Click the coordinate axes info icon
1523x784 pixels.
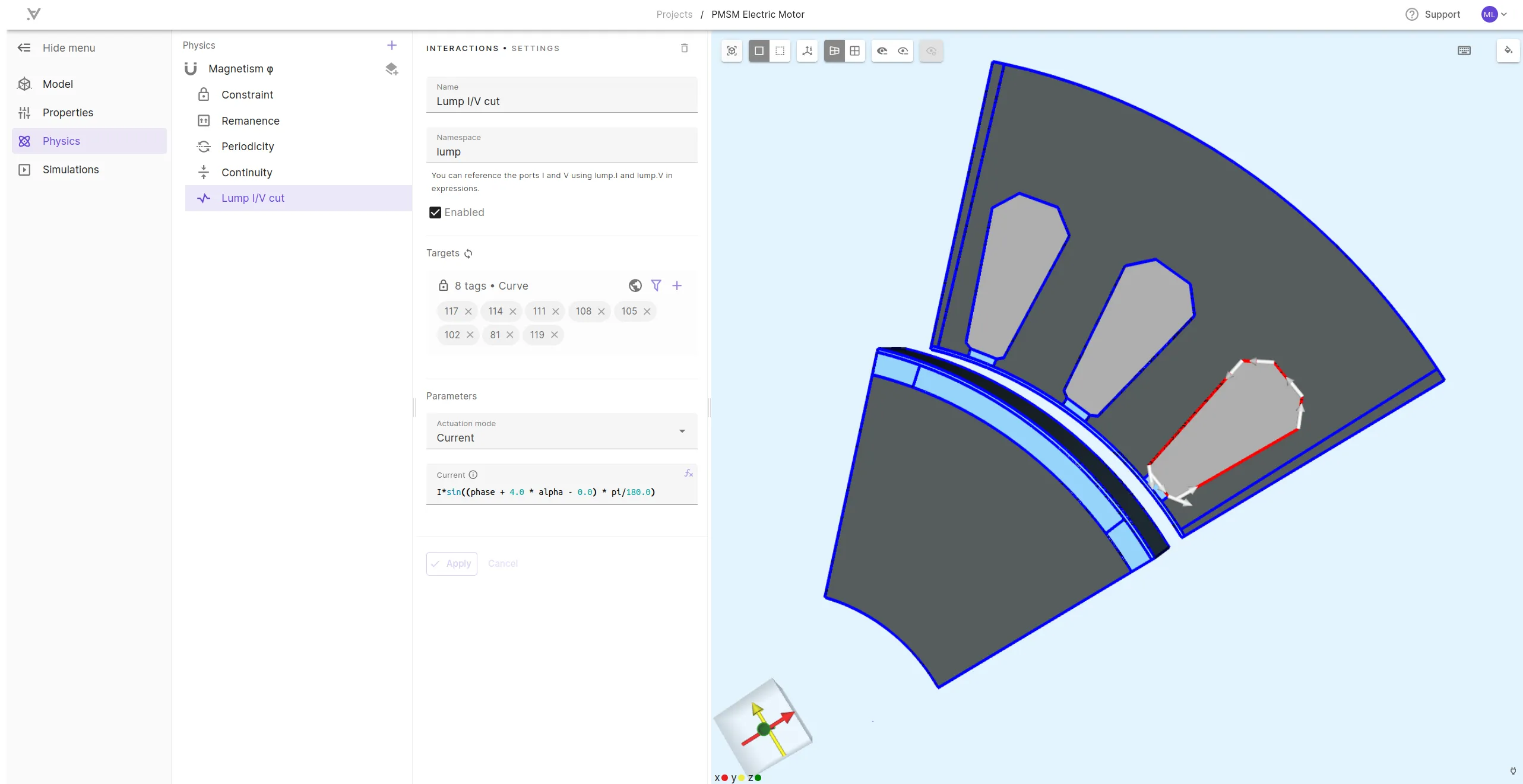807,51
